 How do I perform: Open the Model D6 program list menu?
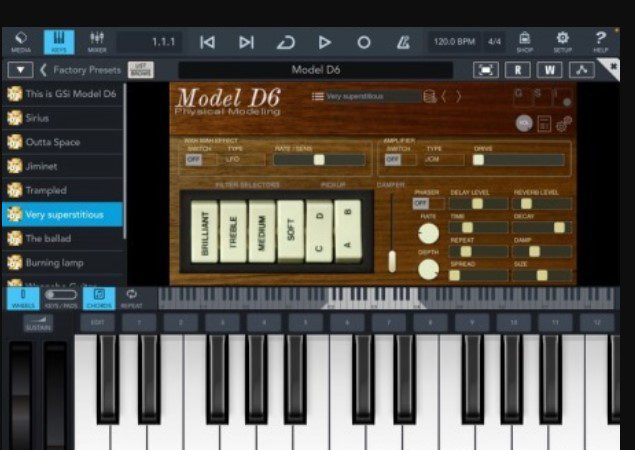click(318, 96)
